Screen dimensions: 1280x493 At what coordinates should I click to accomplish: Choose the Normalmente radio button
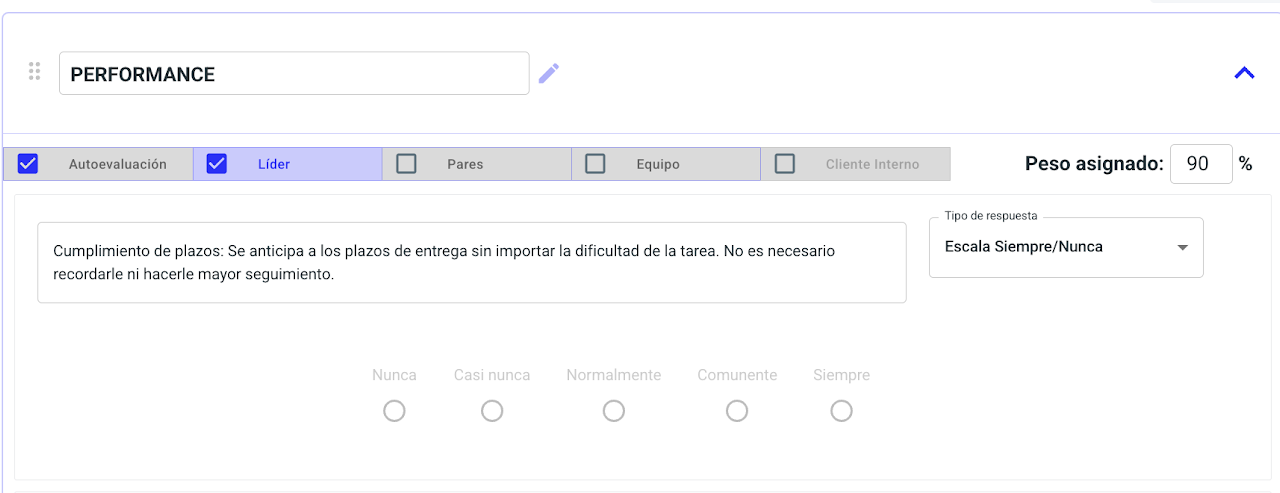[614, 411]
